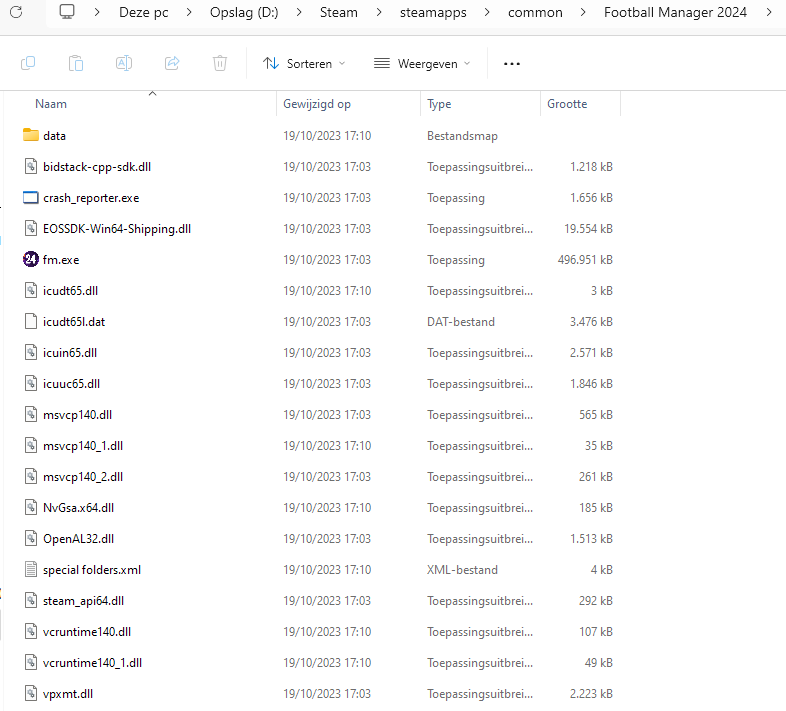Click the steam_api64.dll file icon
Screen dimensions: 786x711
click(x=31, y=601)
